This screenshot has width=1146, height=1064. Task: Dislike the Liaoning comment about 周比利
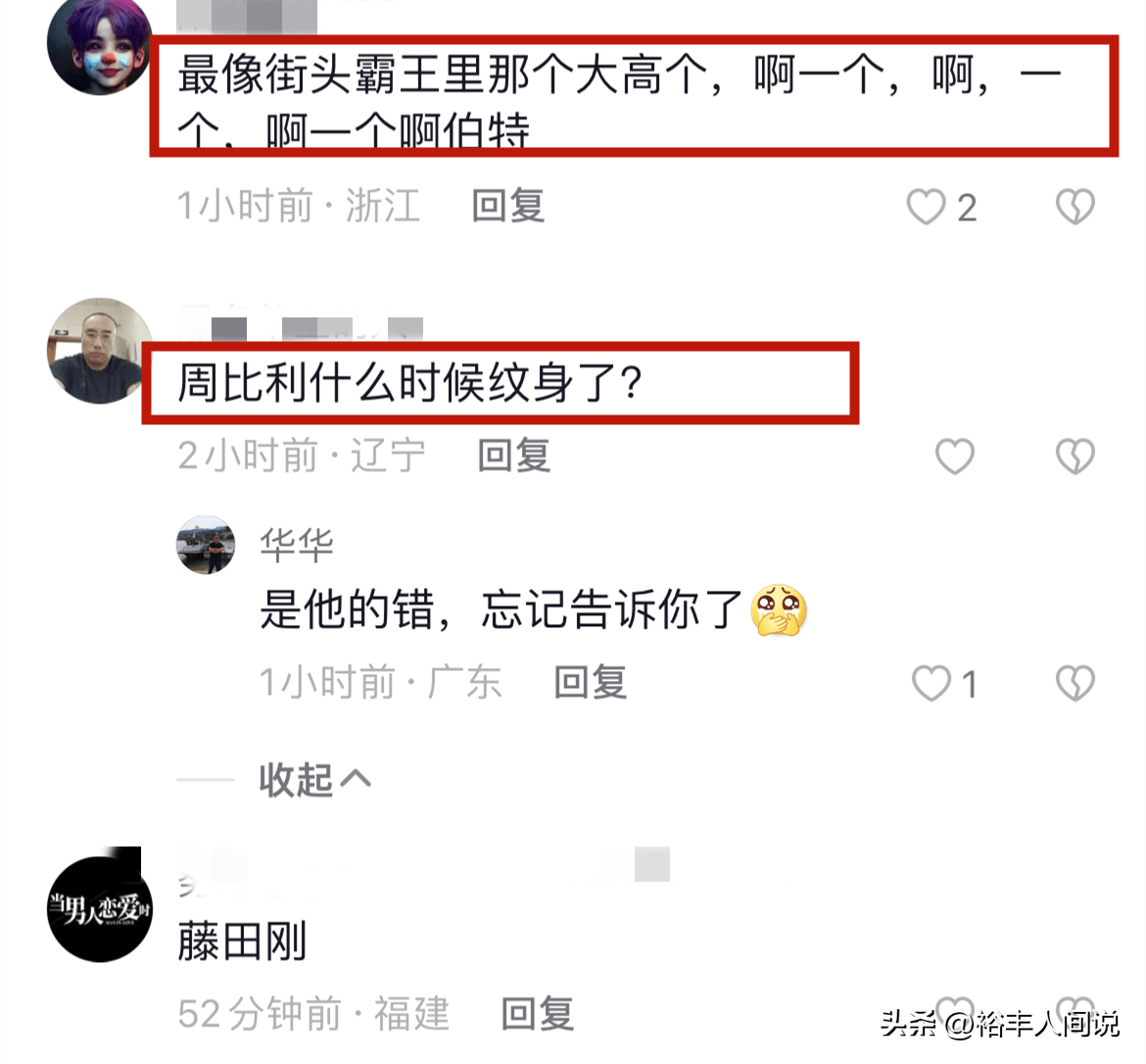tap(1075, 457)
